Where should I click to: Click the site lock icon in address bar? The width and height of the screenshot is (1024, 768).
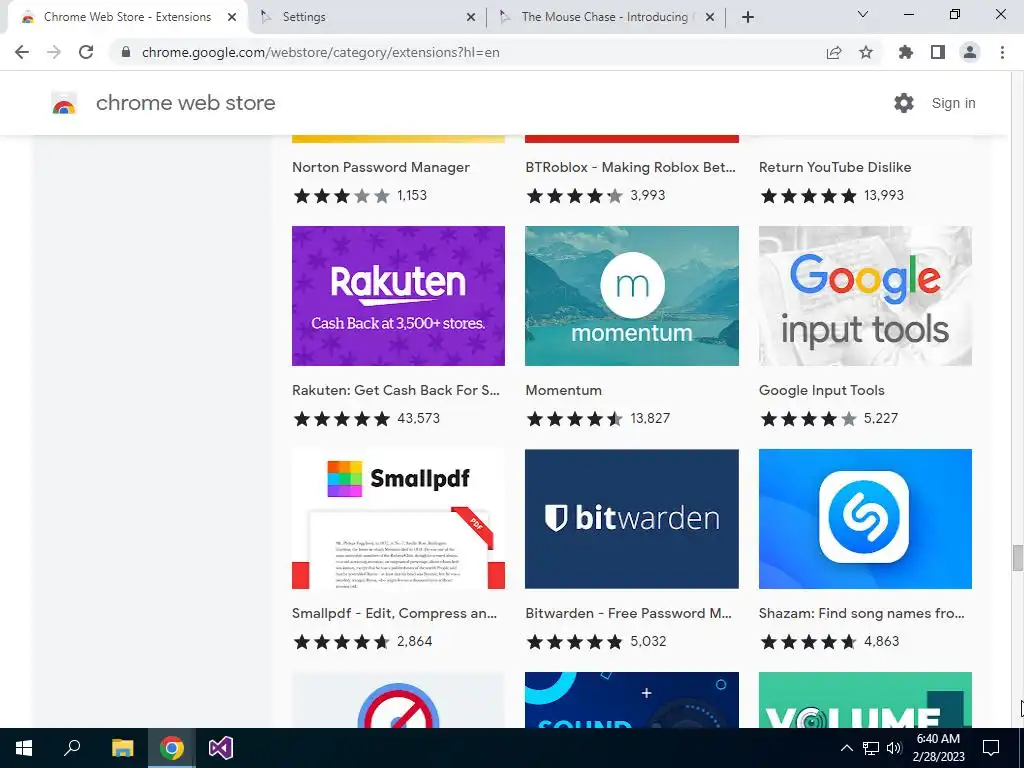pos(126,52)
